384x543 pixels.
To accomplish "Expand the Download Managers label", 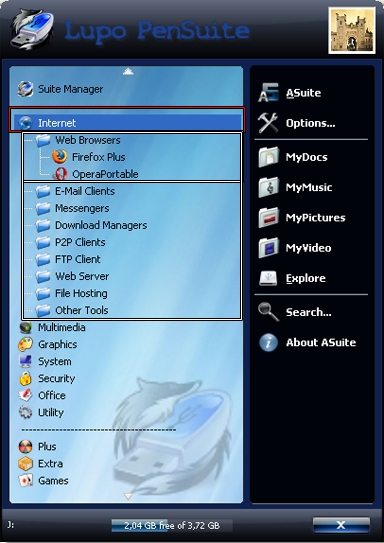I will click(x=101, y=225).
